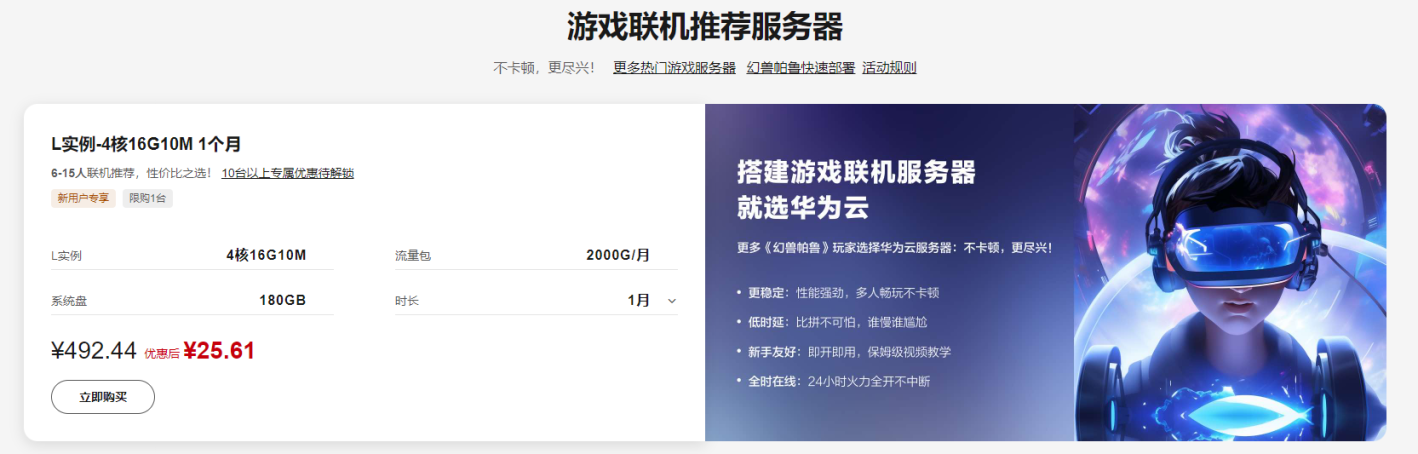This screenshot has height=454, width=1418.
Task: Click the 游戏联机推荐服务器 heading
Action: coord(705,26)
